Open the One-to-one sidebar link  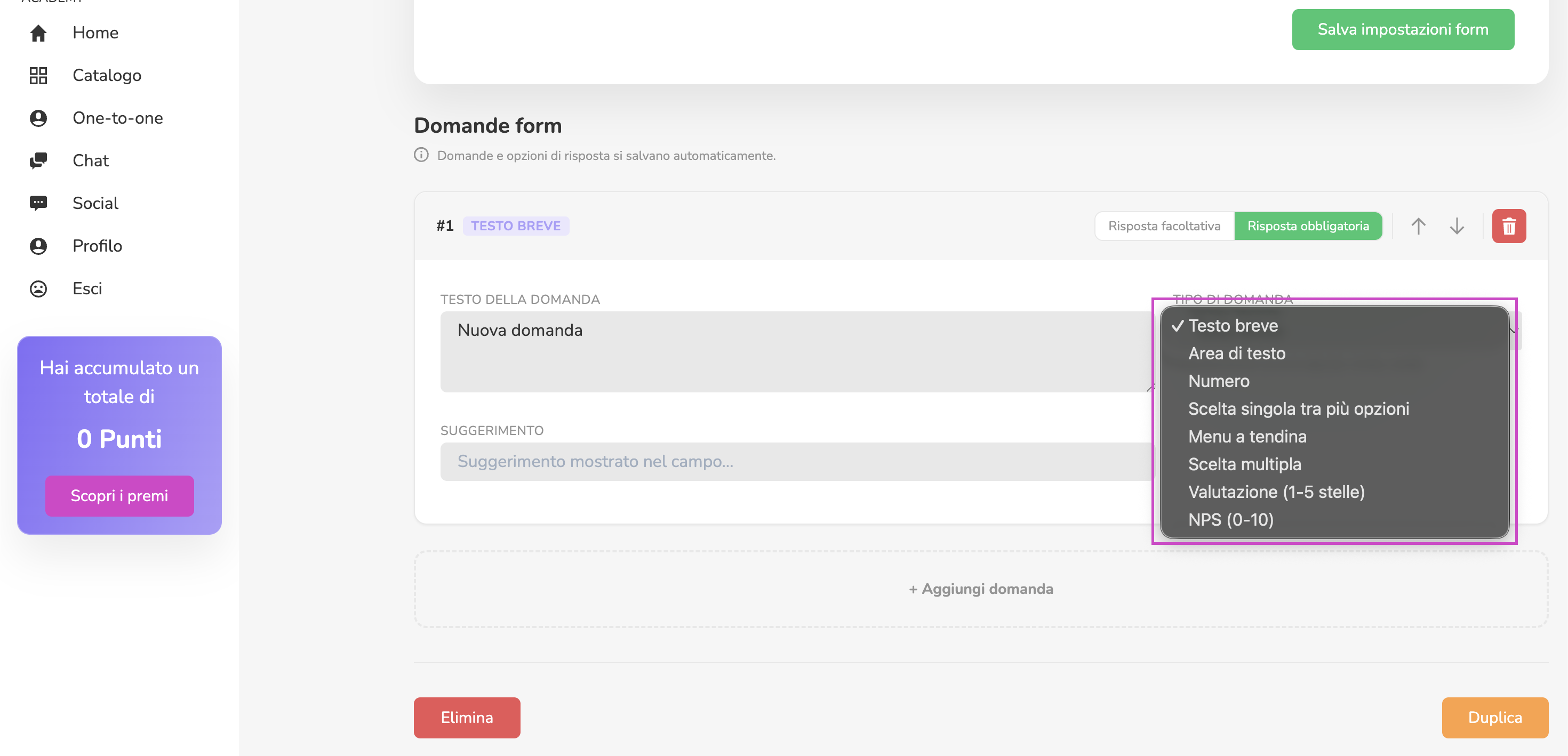point(118,118)
